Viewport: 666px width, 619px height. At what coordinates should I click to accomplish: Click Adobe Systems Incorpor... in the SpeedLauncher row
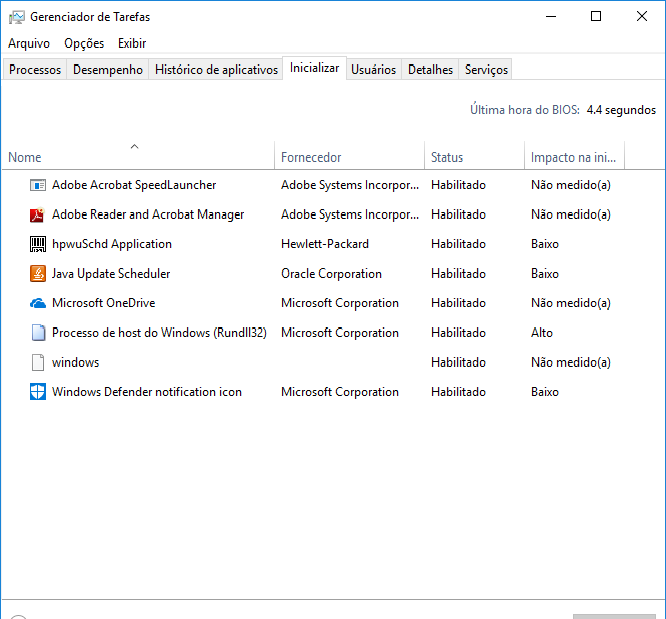(350, 185)
